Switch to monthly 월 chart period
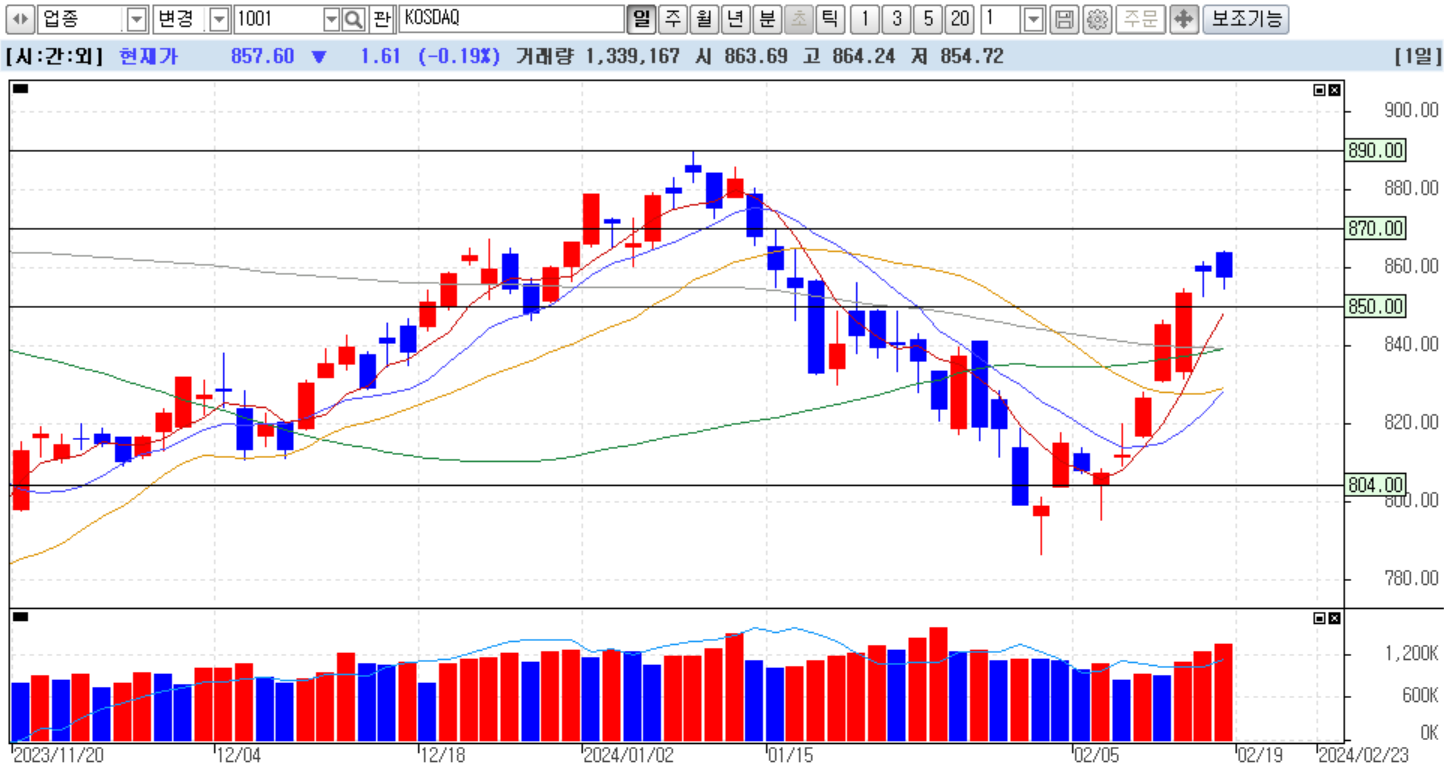1444x768 pixels. [x=704, y=19]
